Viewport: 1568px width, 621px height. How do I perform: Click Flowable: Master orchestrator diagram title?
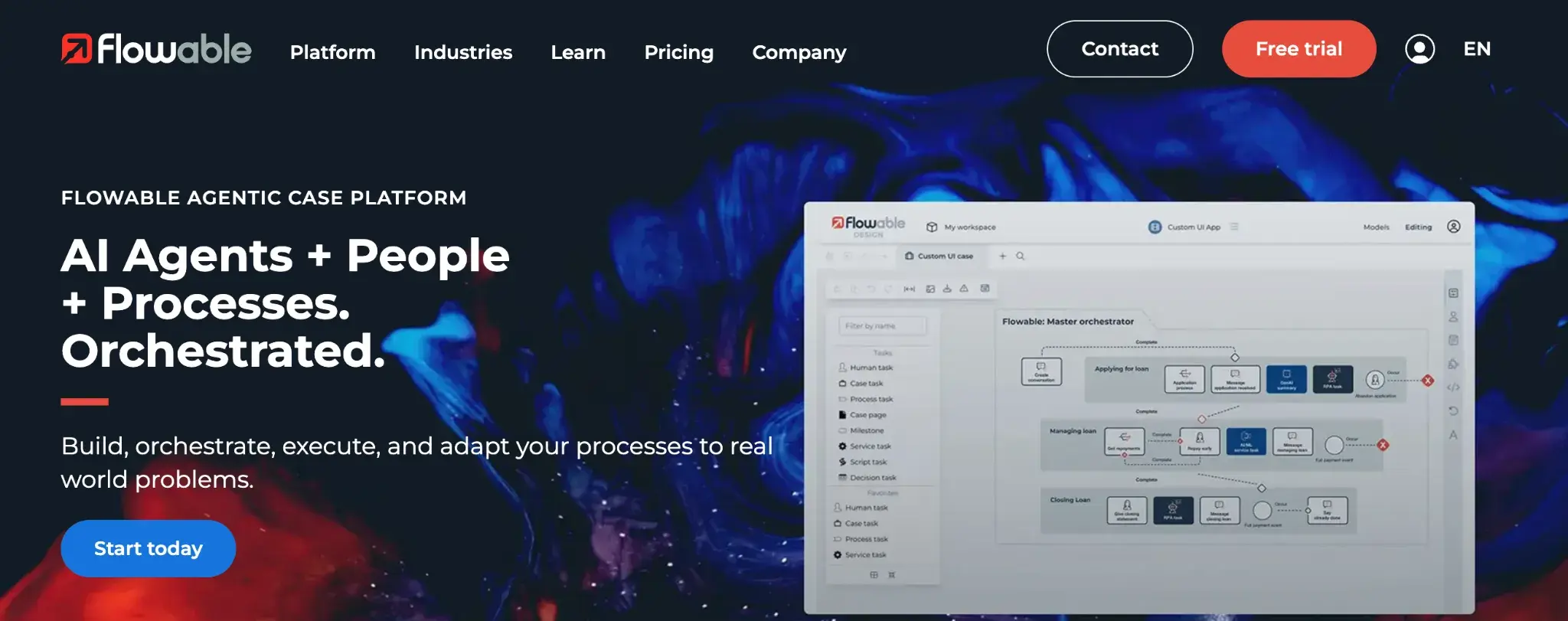coord(1067,322)
